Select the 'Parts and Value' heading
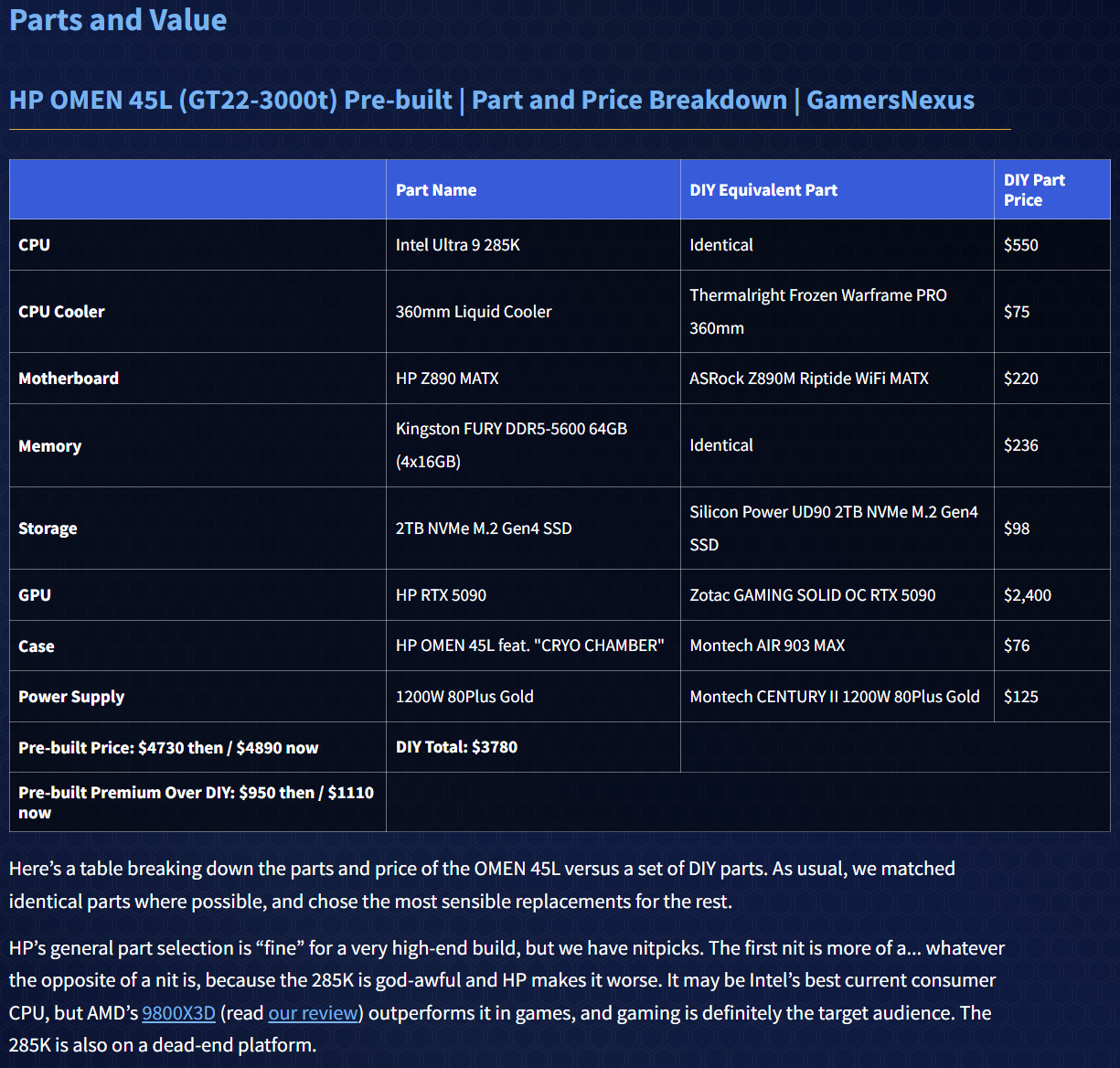 click(118, 20)
